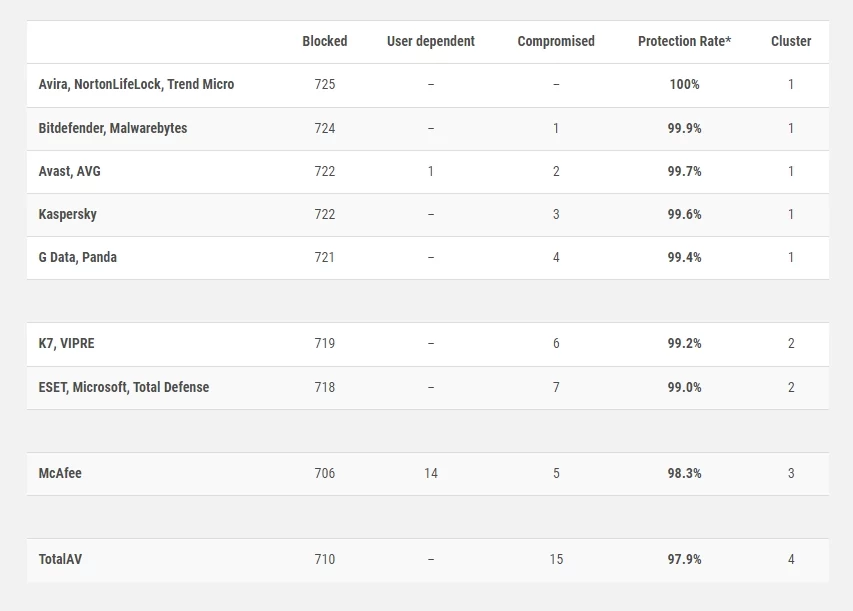Select the Cluster column header
The image size is (853, 611).
(791, 41)
